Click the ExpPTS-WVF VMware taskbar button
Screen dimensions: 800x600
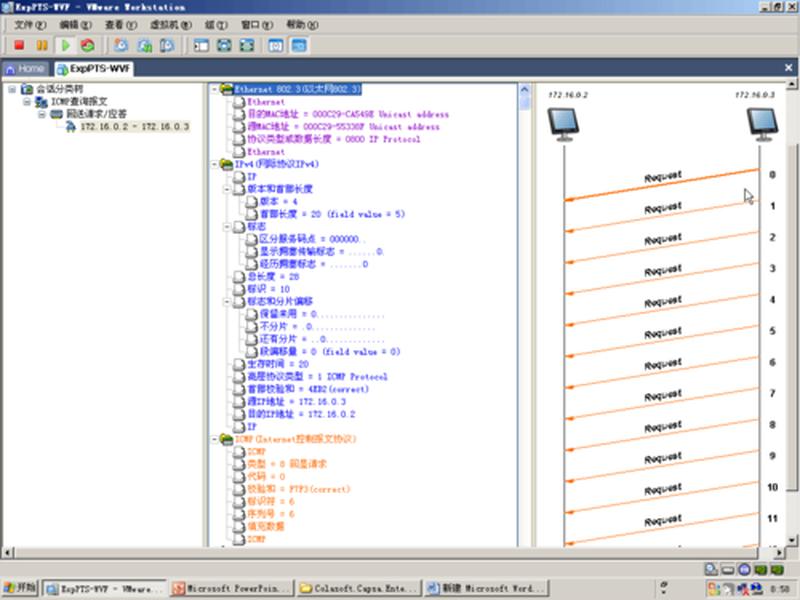[105, 588]
